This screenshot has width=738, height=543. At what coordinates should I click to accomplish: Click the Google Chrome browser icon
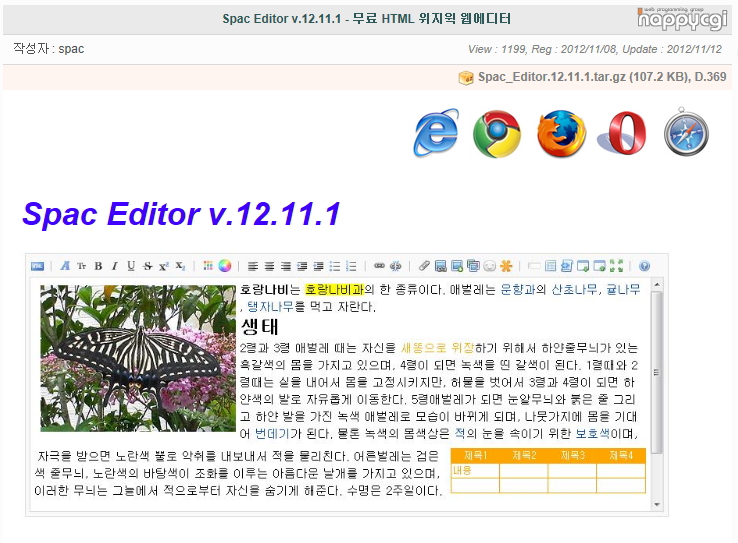point(497,134)
